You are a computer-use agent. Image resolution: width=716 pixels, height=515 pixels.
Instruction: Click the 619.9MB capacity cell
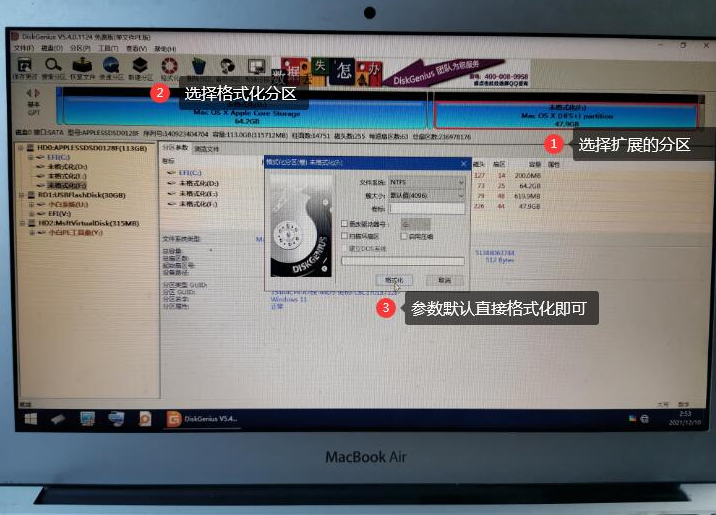[527, 196]
